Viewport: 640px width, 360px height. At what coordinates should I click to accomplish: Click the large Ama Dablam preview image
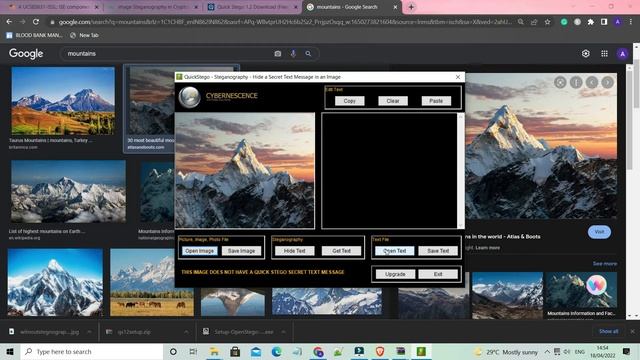[x=541, y=146]
